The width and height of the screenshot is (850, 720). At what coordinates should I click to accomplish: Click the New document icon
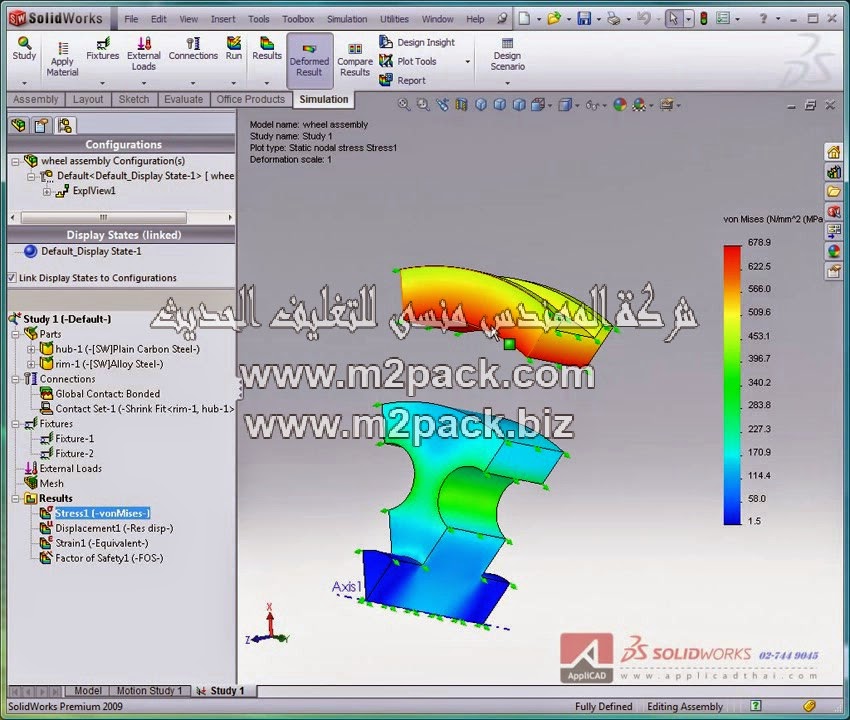click(524, 18)
